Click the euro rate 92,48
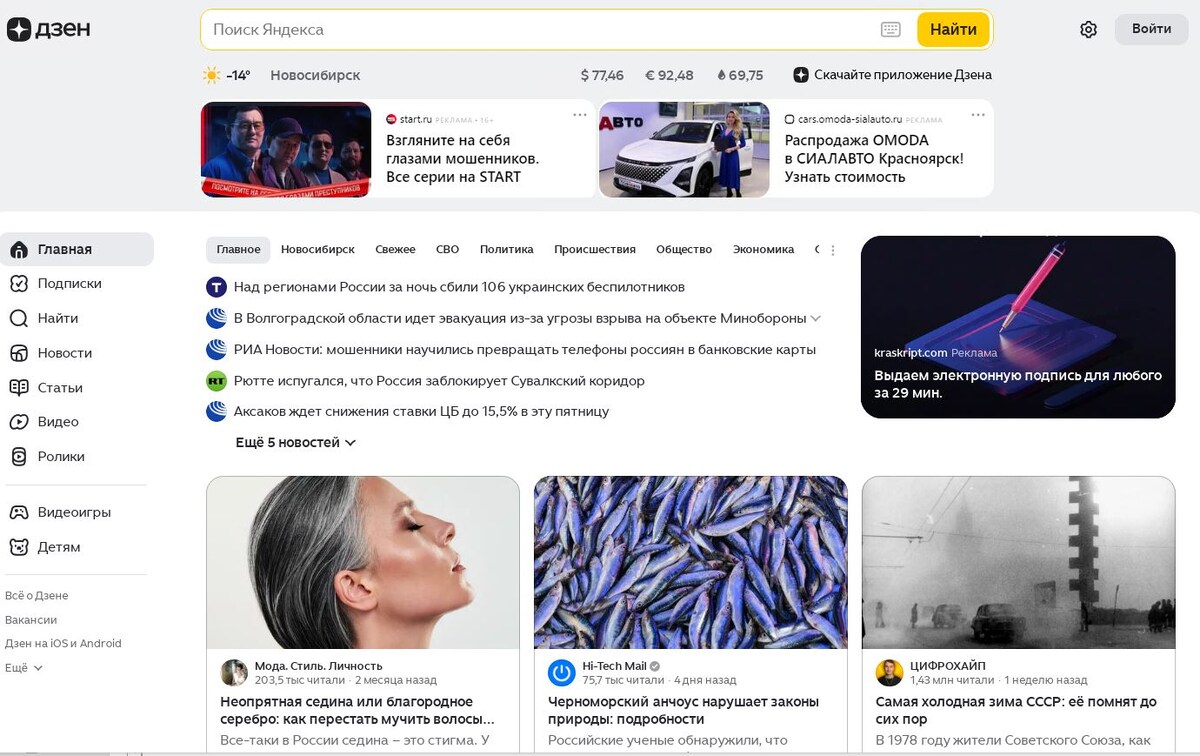This screenshot has width=1200, height=756. click(669, 75)
